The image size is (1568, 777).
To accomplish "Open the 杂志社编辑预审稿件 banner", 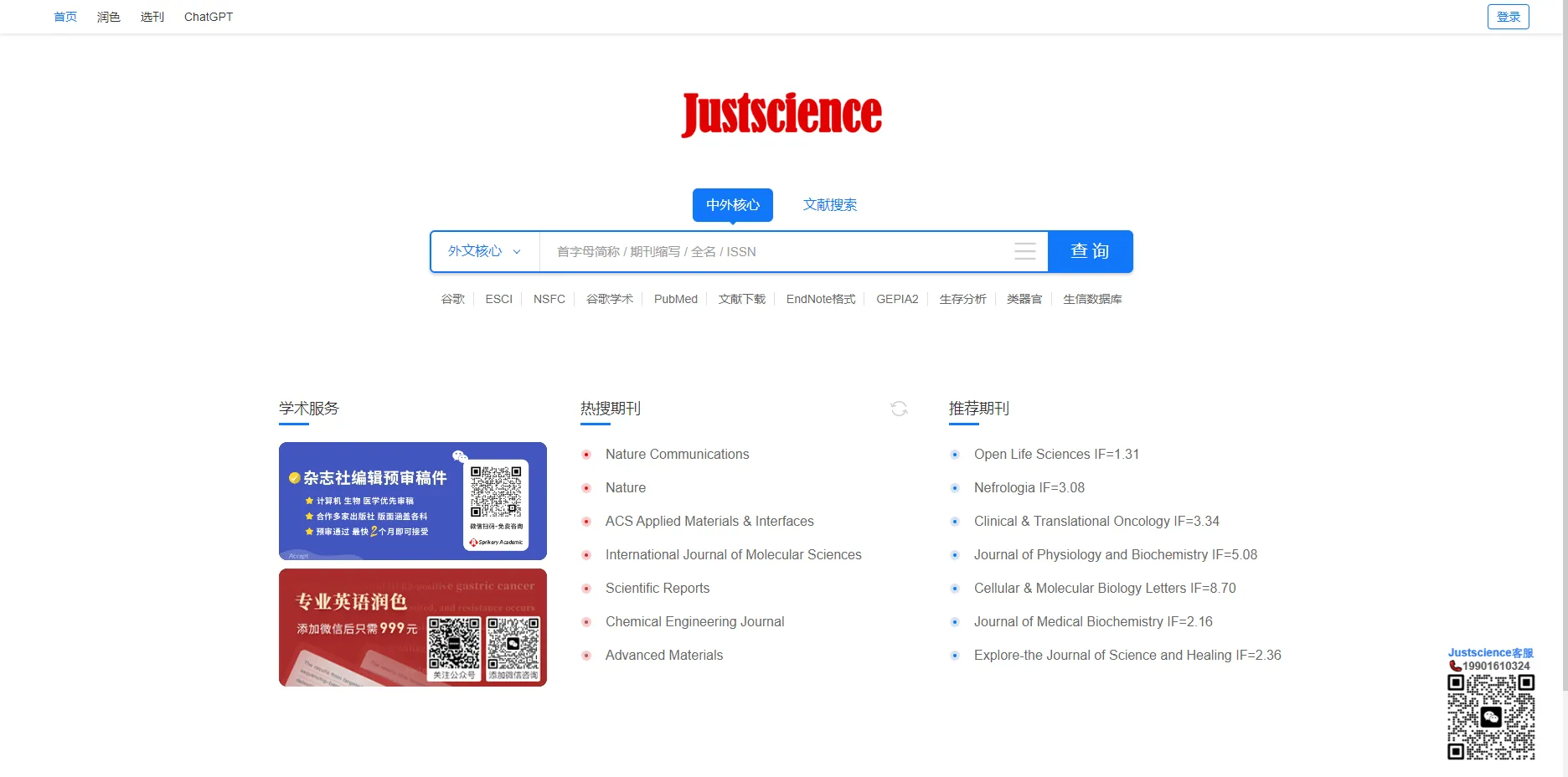I will [x=413, y=501].
